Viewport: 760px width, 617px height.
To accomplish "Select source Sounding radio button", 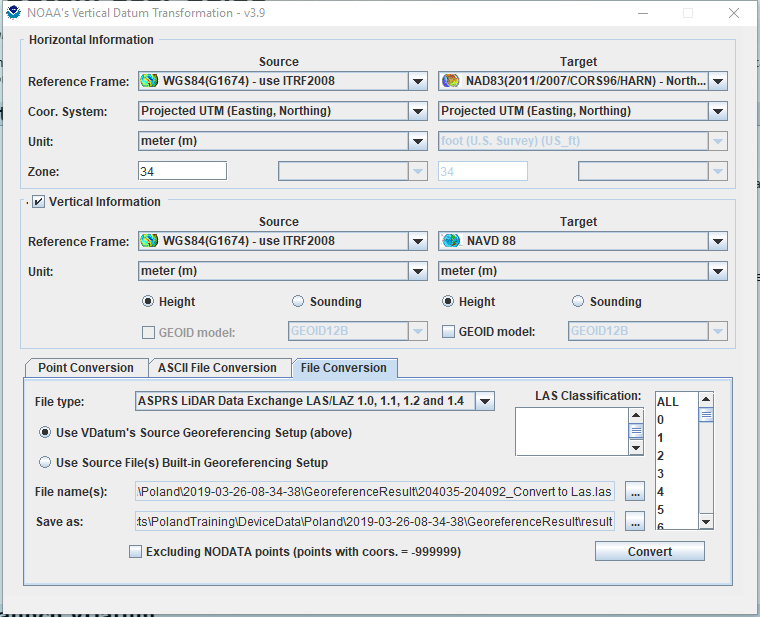I will coord(298,301).
